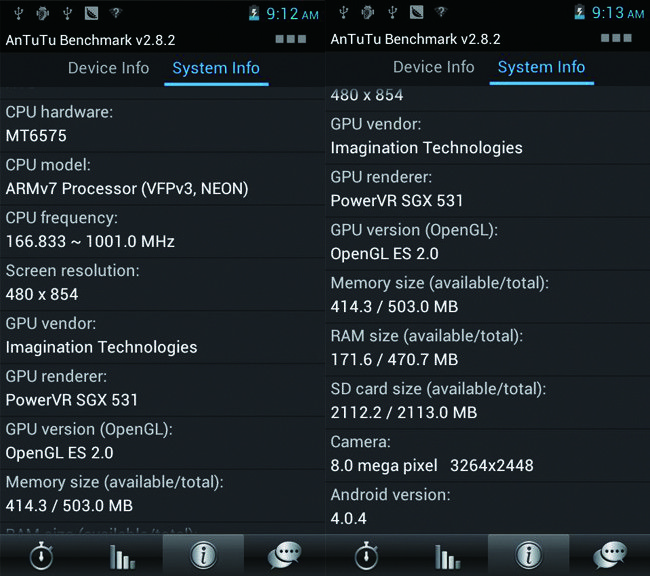Tap bar chart ranking icon in left screenshot

[x=122, y=556]
